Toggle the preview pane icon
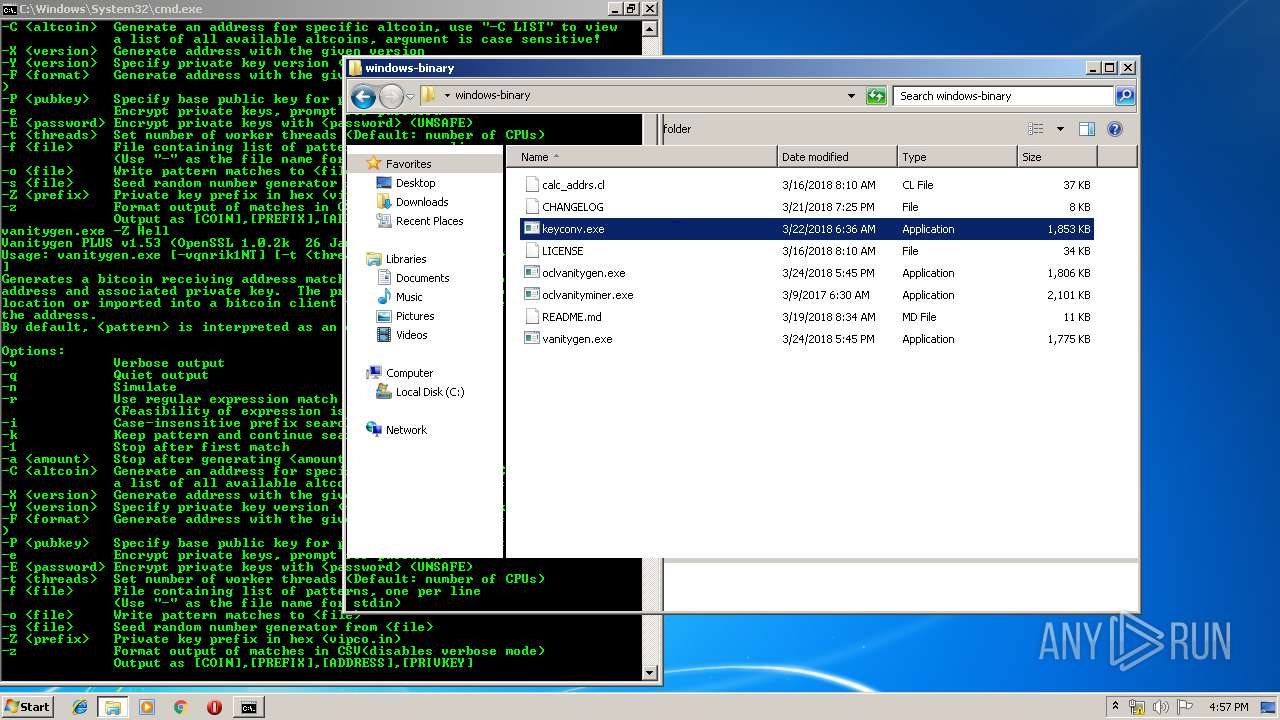The image size is (1280, 720). click(x=1087, y=129)
